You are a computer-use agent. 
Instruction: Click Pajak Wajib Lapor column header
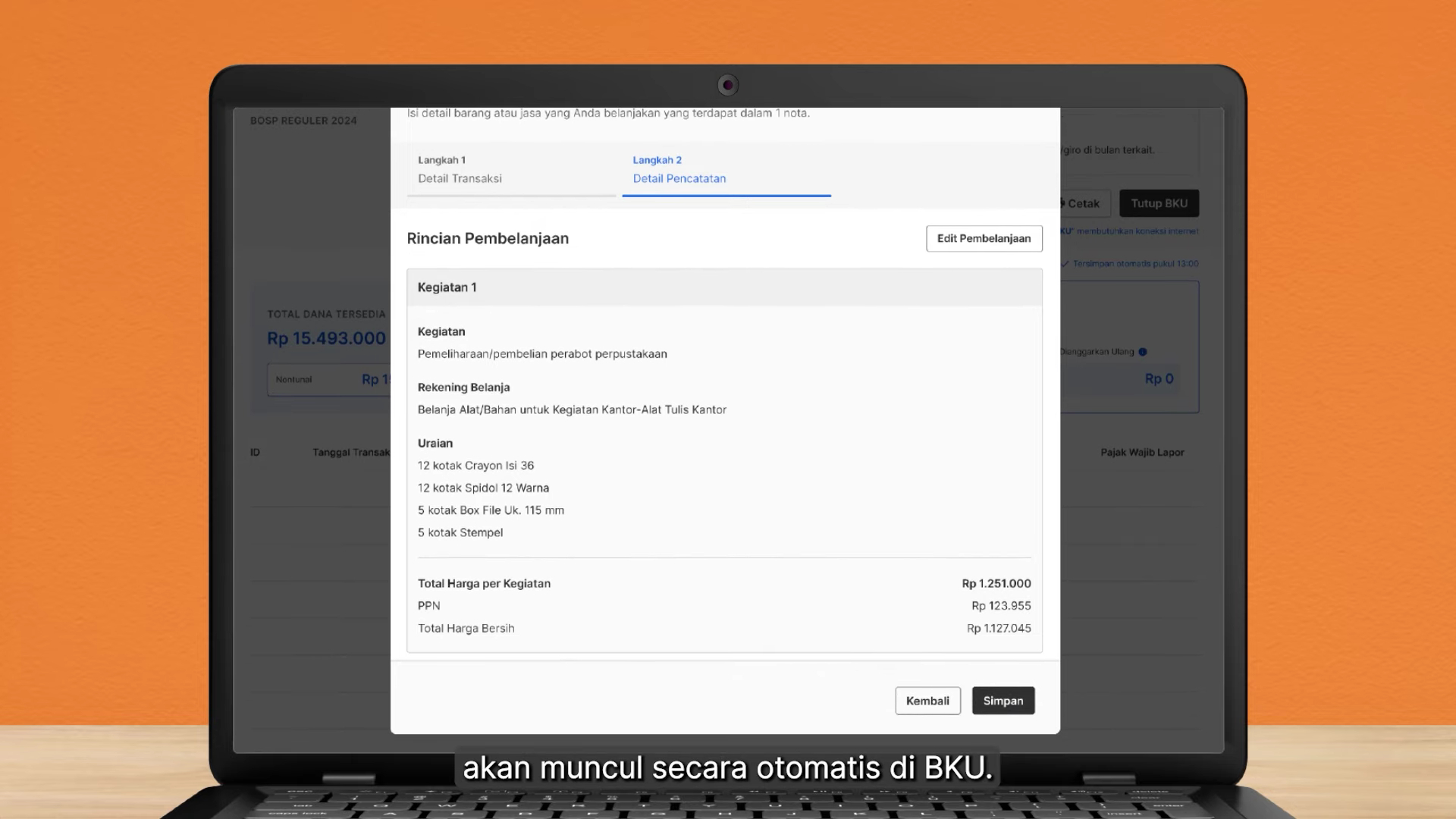1142,452
